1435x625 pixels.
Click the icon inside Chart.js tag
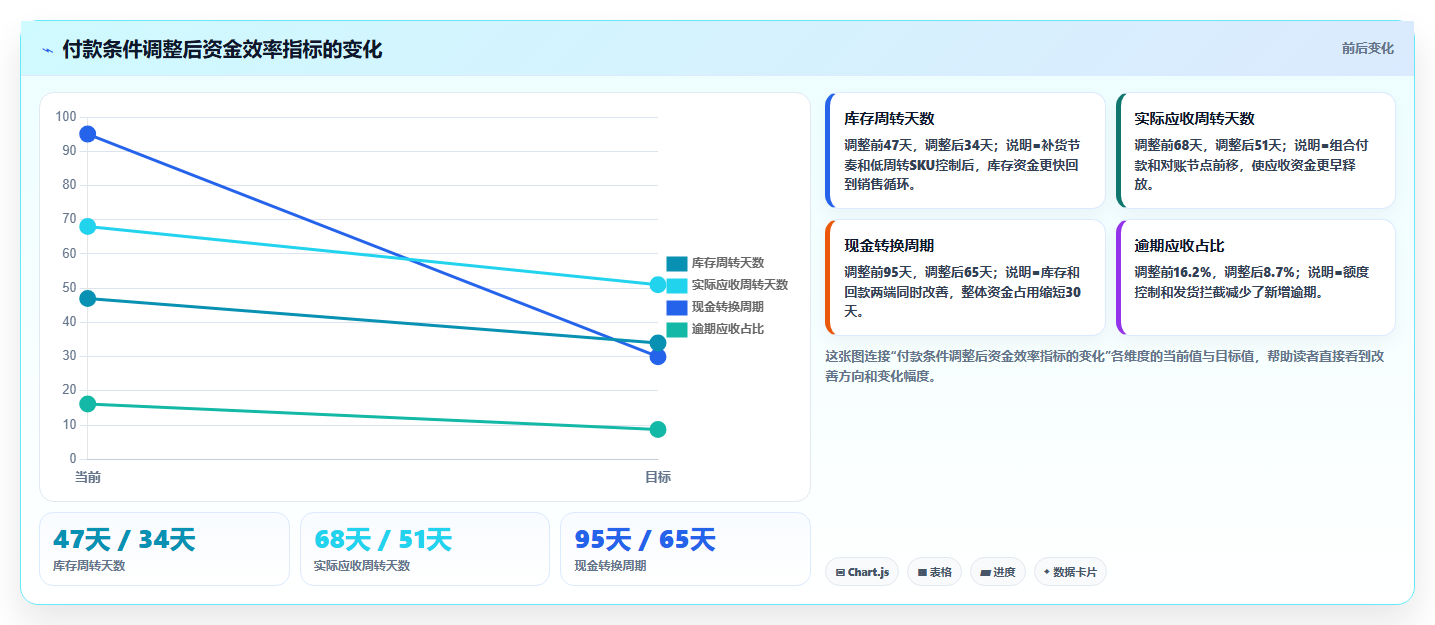[x=841, y=573]
